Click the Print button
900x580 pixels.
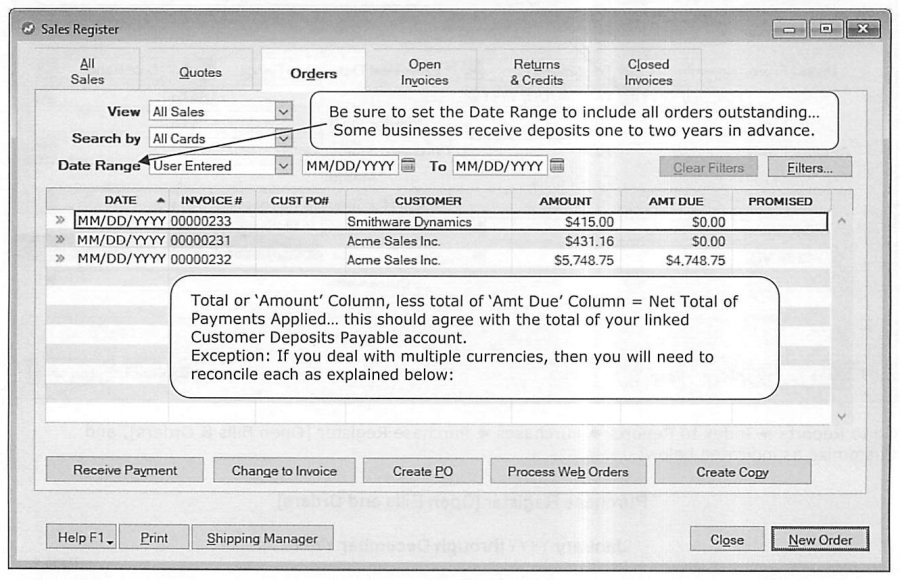tap(154, 538)
